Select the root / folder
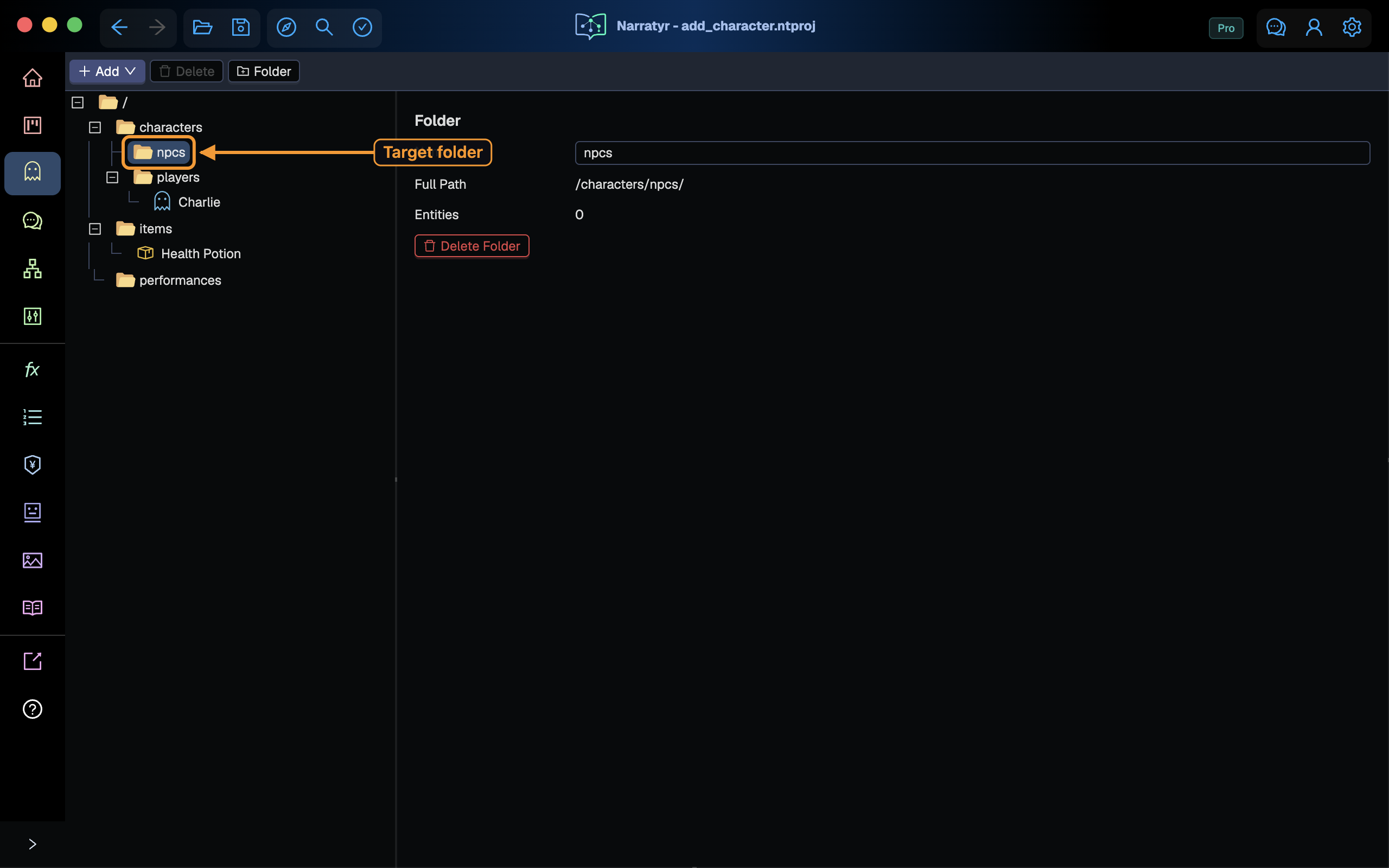1389x868 pixels. pos(113,102)
